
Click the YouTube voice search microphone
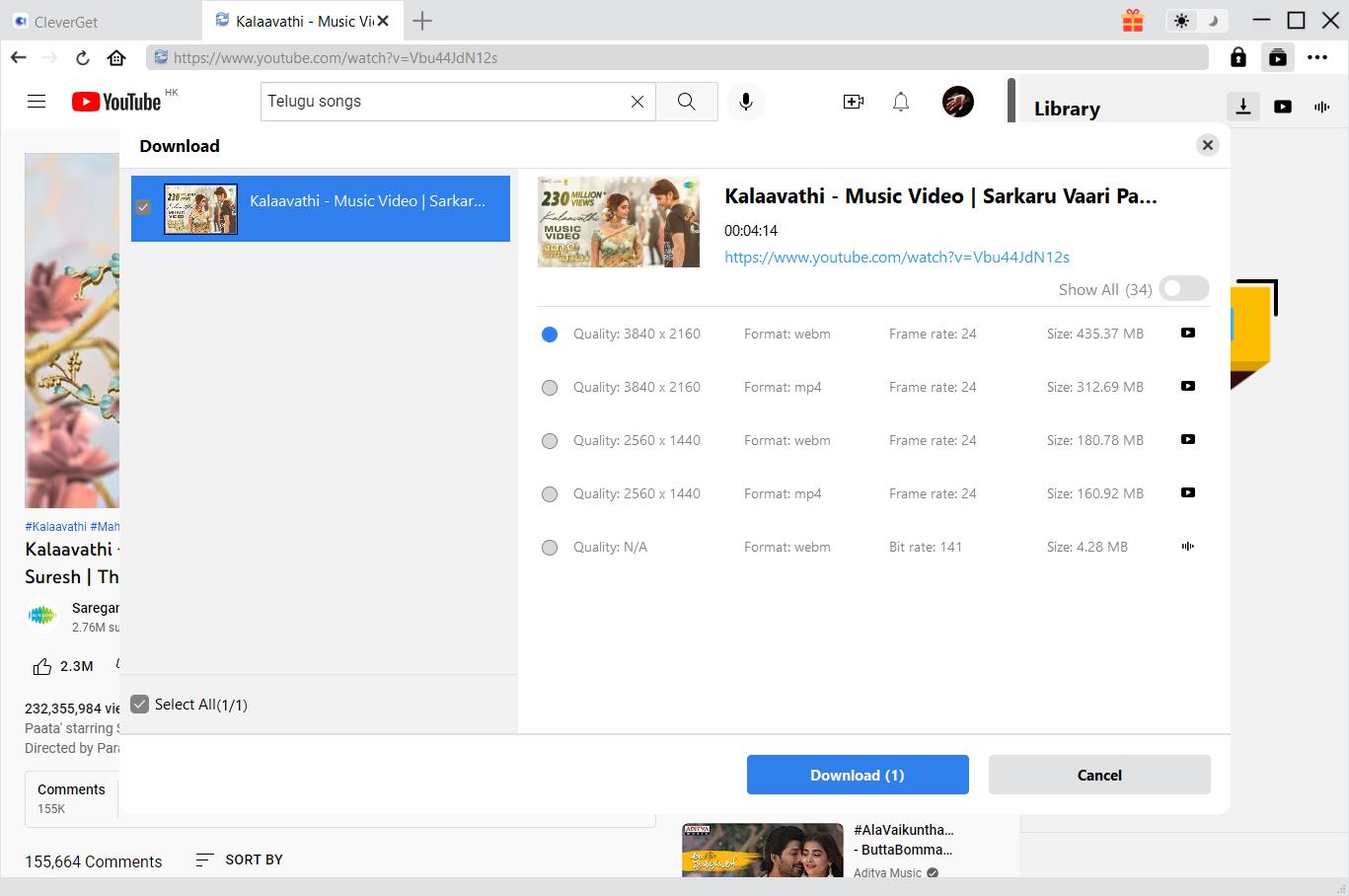click(x=746, y=102)
